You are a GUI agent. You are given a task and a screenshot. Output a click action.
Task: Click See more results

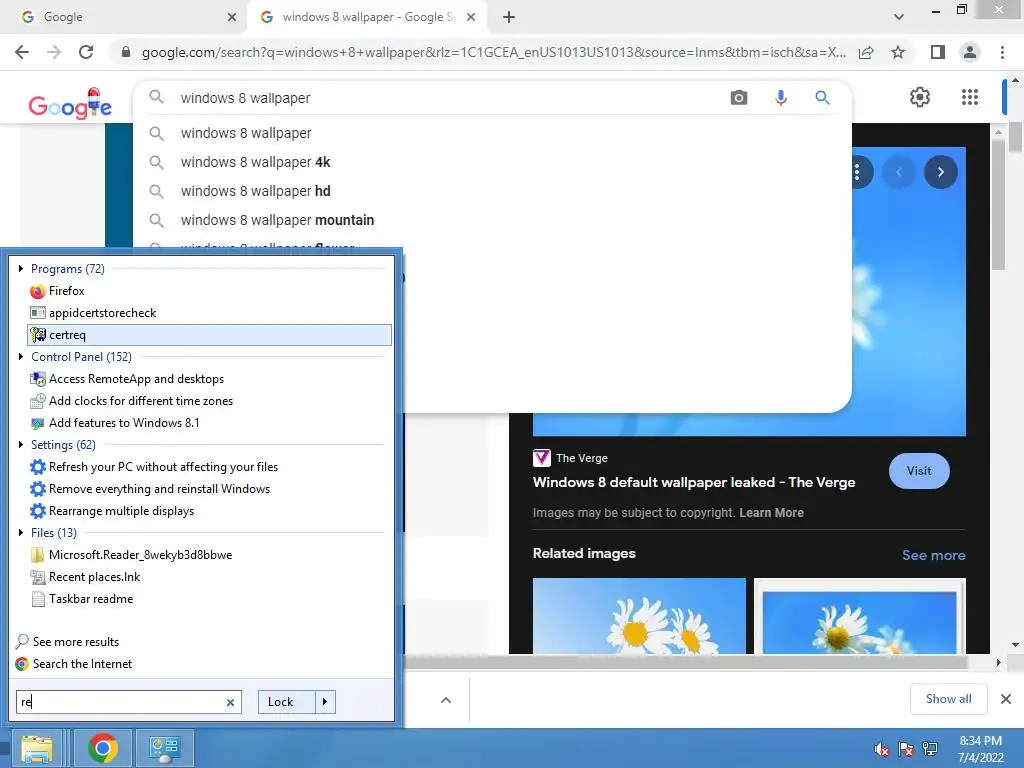76,642
